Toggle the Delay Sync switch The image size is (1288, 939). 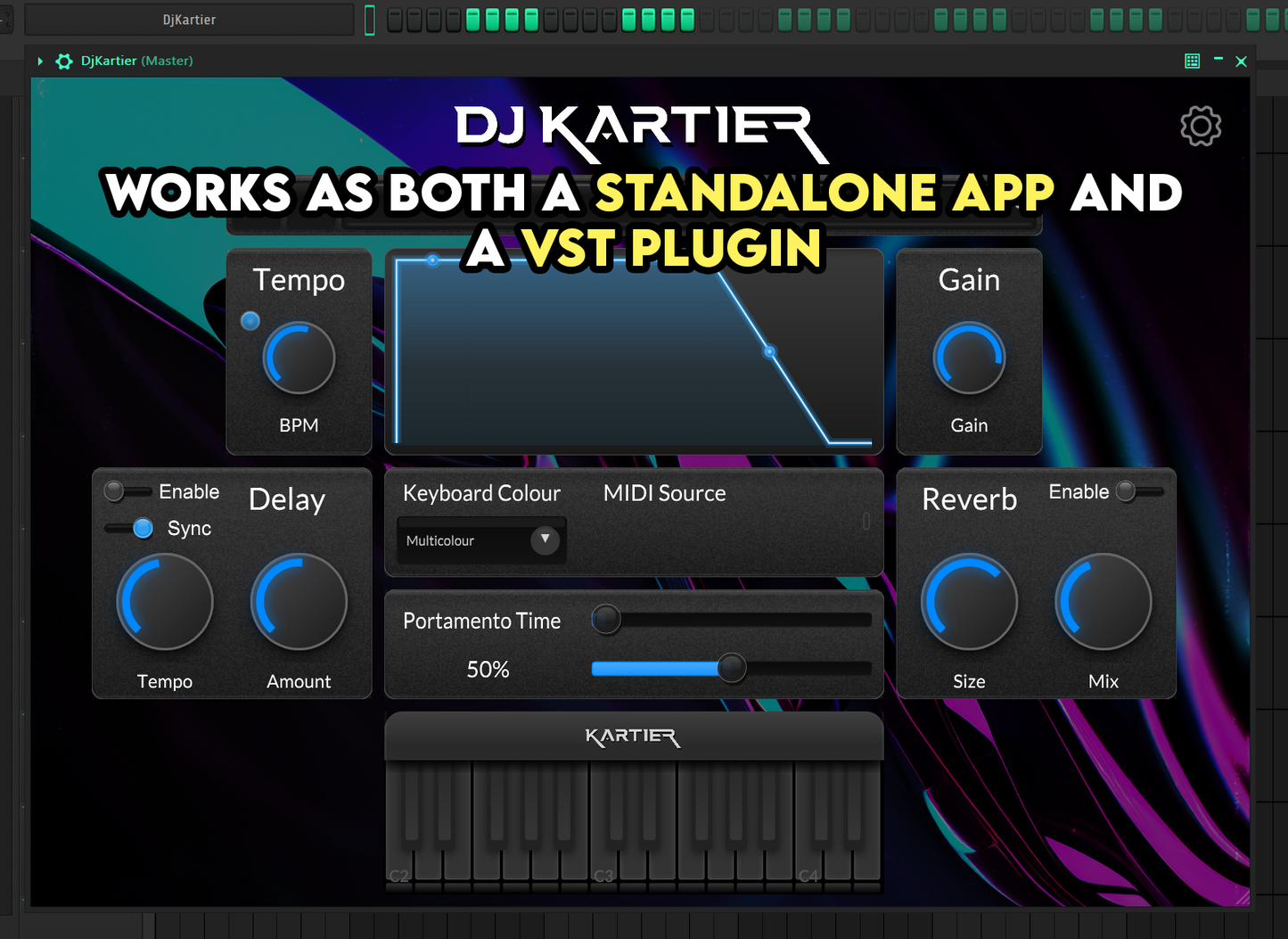tap(130, 528)
